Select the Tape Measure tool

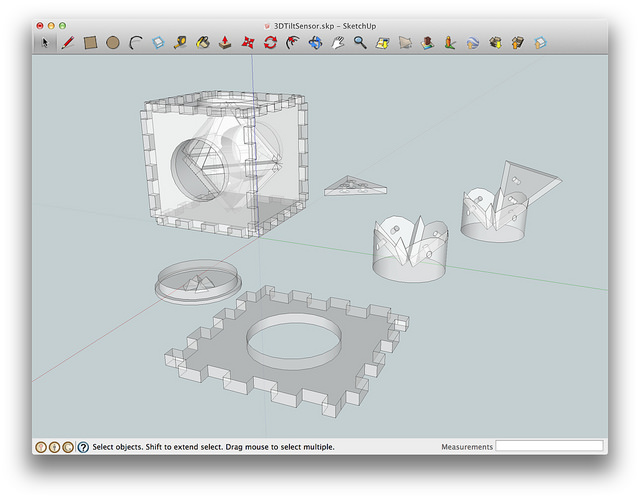point(180,42)
